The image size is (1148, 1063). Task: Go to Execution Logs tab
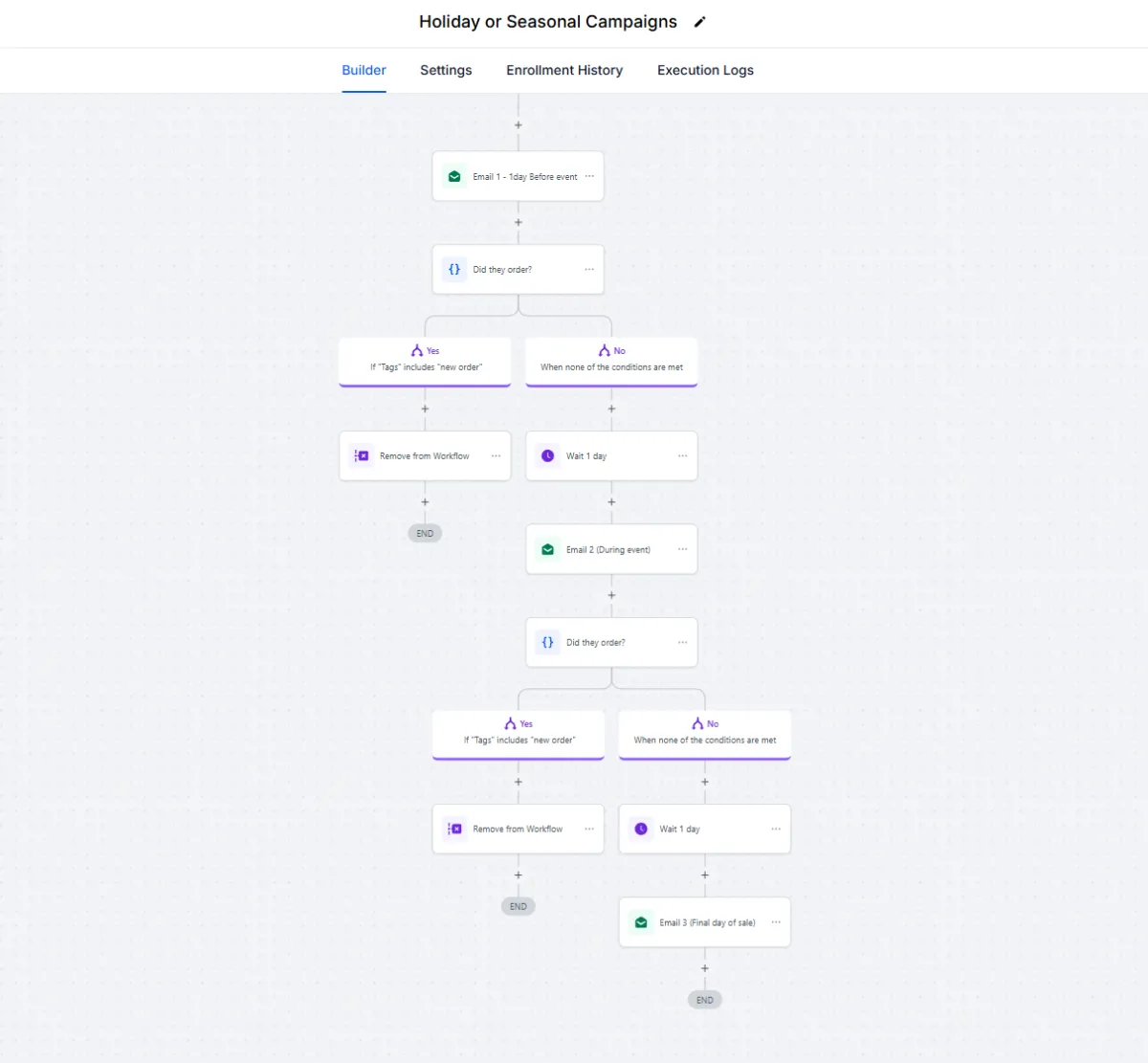(x=705, y=70)
